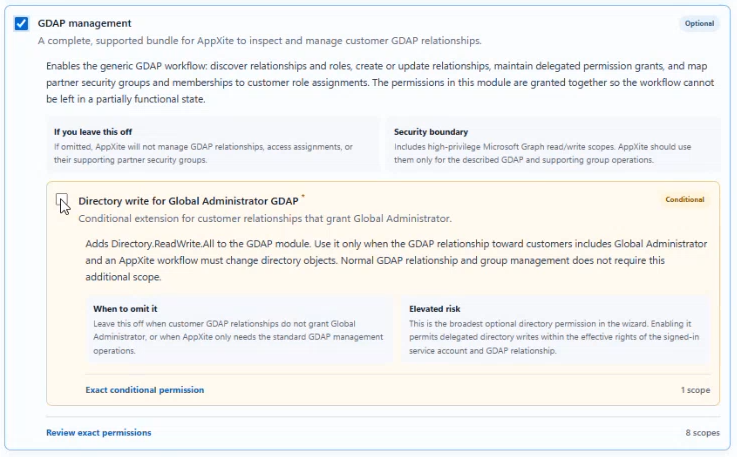Click the If you leave this off panel
This screenshot has height=457, width=737.
212,145
